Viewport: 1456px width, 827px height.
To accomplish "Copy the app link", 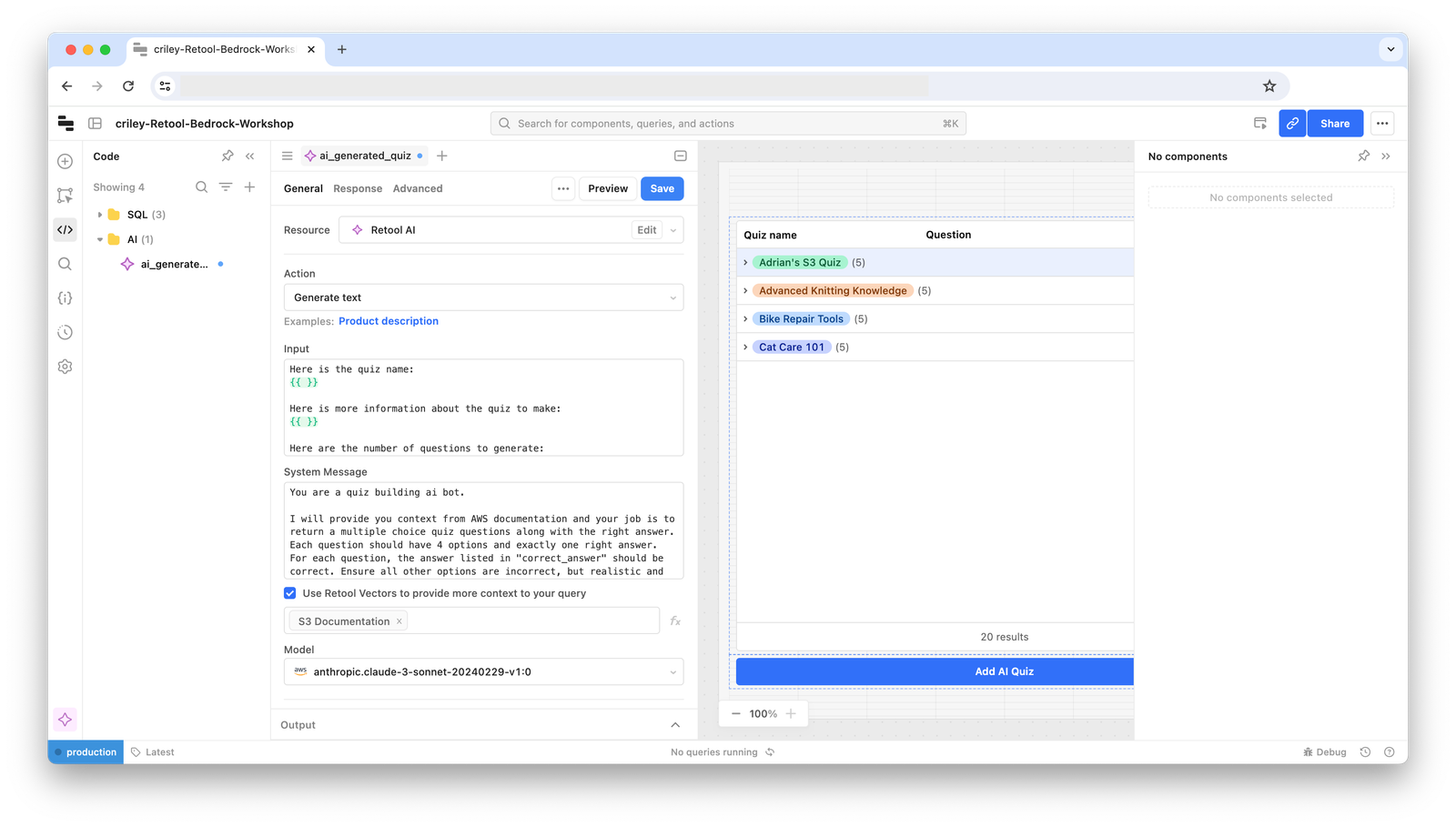I will pyautogui.click(x=1292, y=124).
